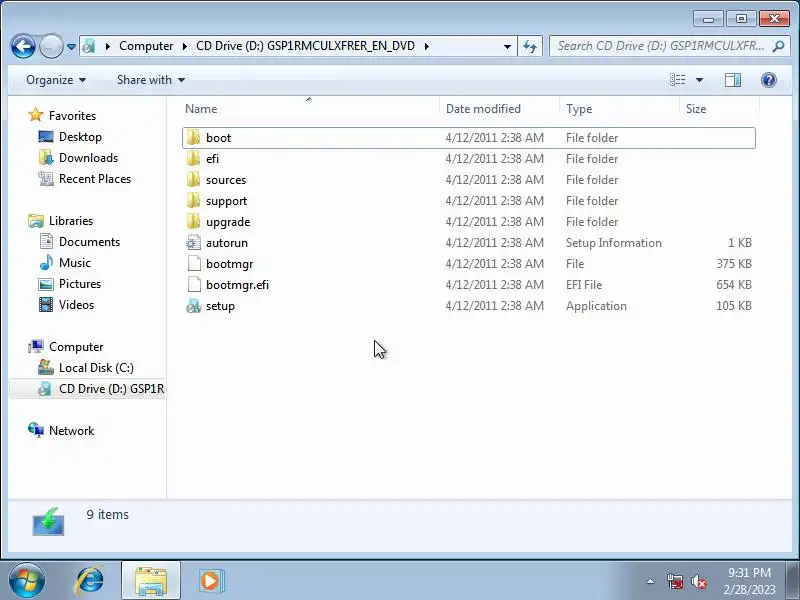Click the Setup Information type cell

(x=613, y=243)
